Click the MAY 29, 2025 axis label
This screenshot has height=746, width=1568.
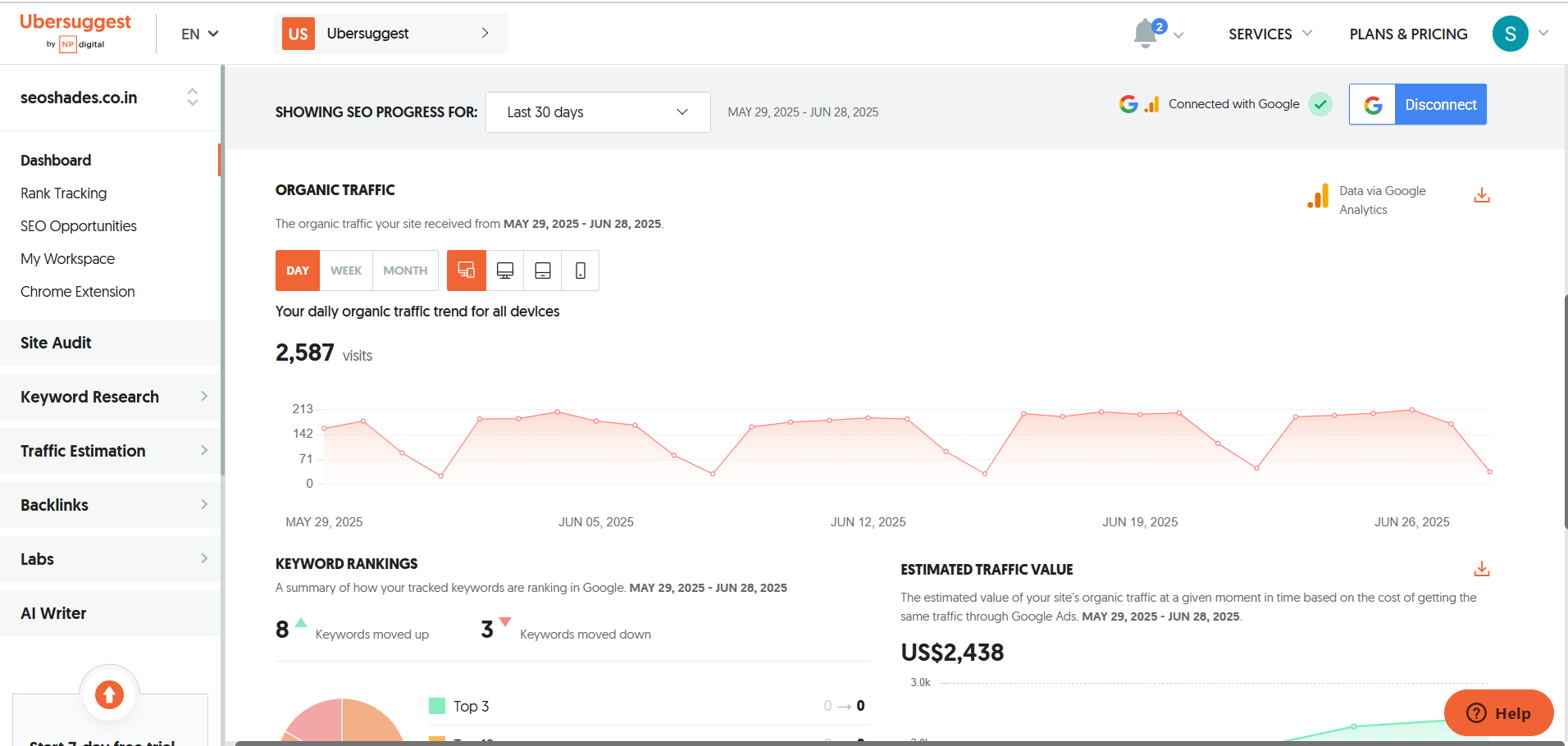[x=324, y=522]
